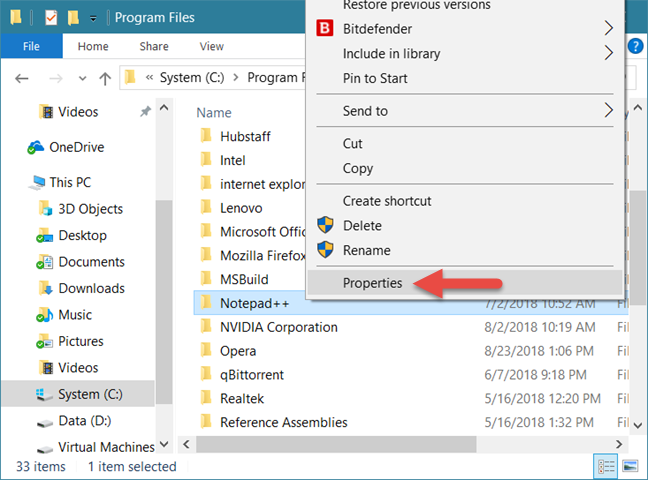The width and height of the screenshot is (648, 480).
Task: Open the Home ribbon tab
Action: 93,46
